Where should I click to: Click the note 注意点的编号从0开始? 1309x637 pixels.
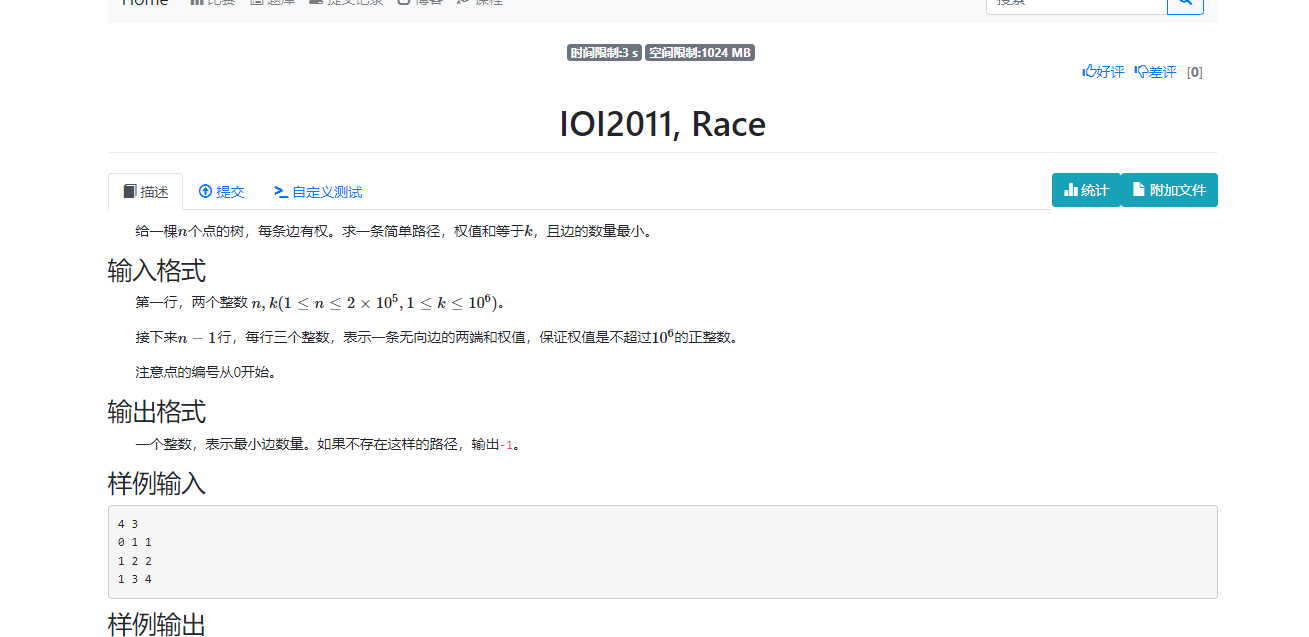[x=205, y=372]
